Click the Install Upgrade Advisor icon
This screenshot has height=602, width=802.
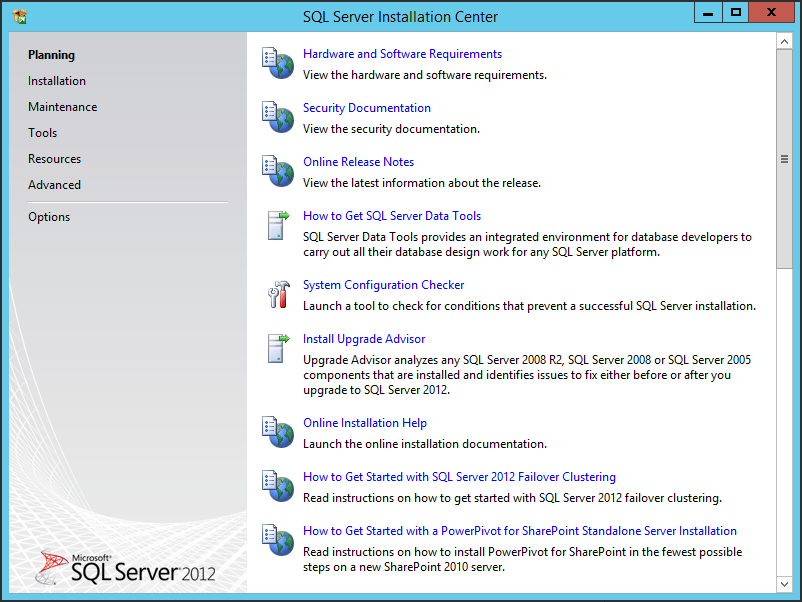pyautogui.click(x=277, y=348)
